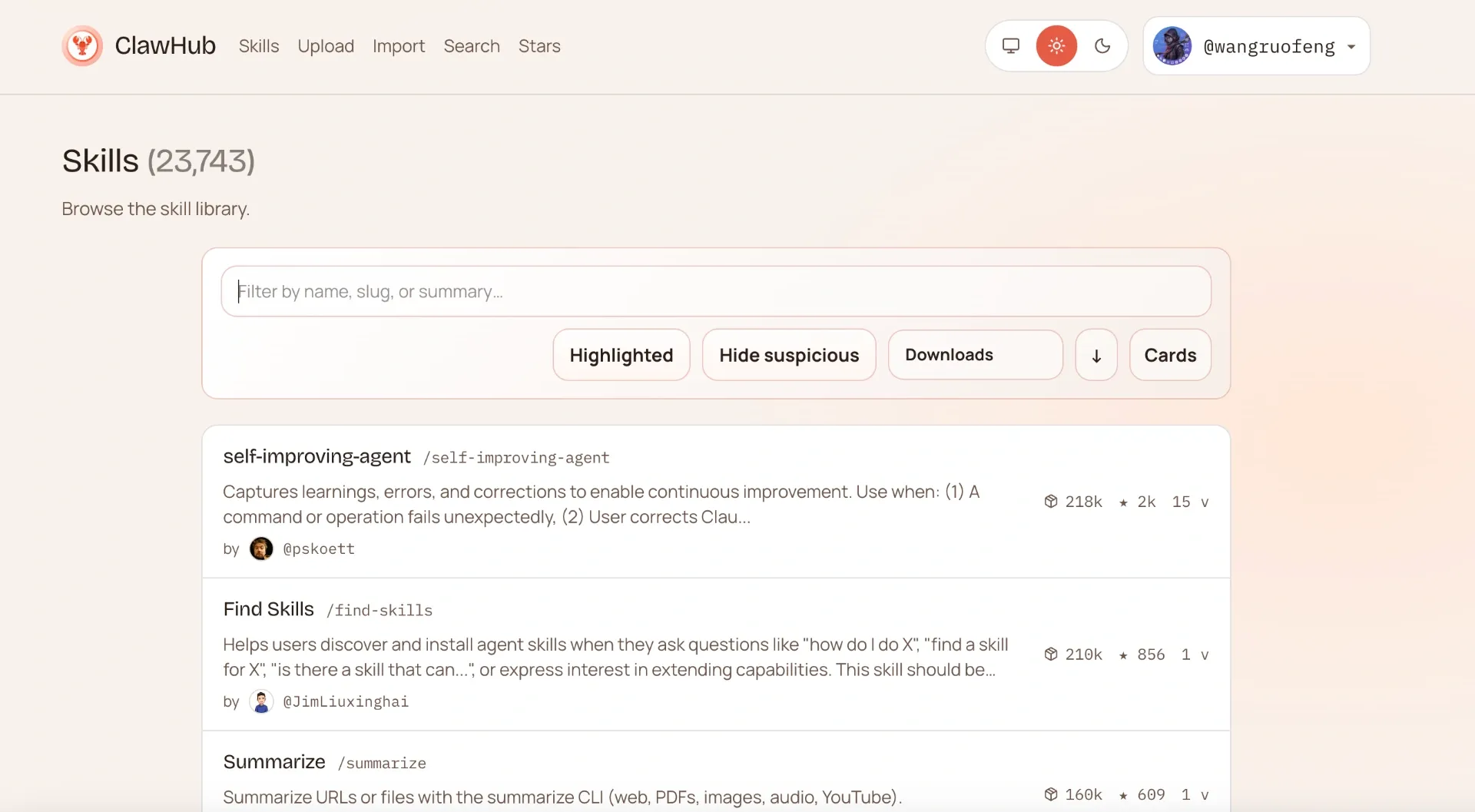Viewport: 1475px width, 812px height.
Task: Click the filter by name input field
Action: (715, 291)
